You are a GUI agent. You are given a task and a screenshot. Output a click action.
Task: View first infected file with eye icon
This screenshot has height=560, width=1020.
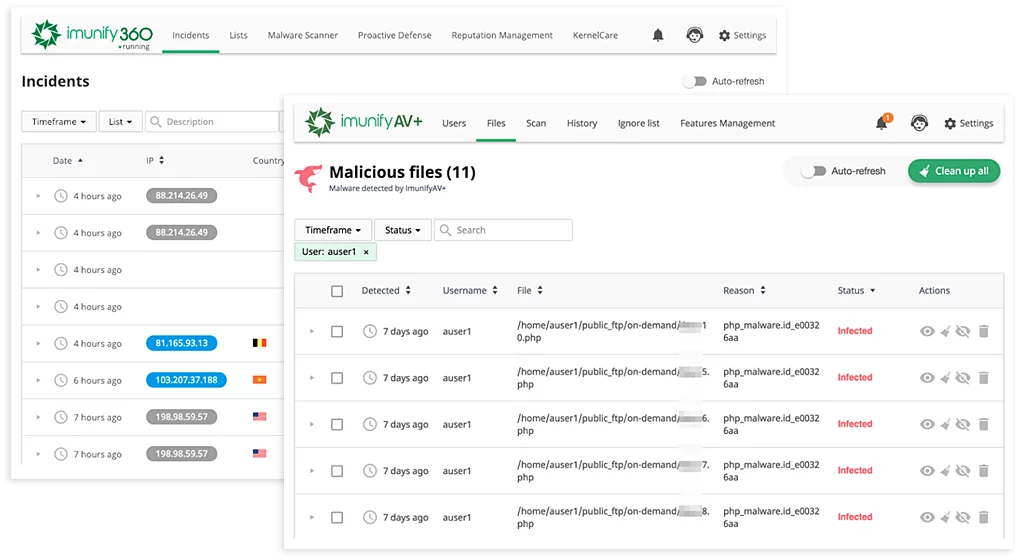click(927, 331)
